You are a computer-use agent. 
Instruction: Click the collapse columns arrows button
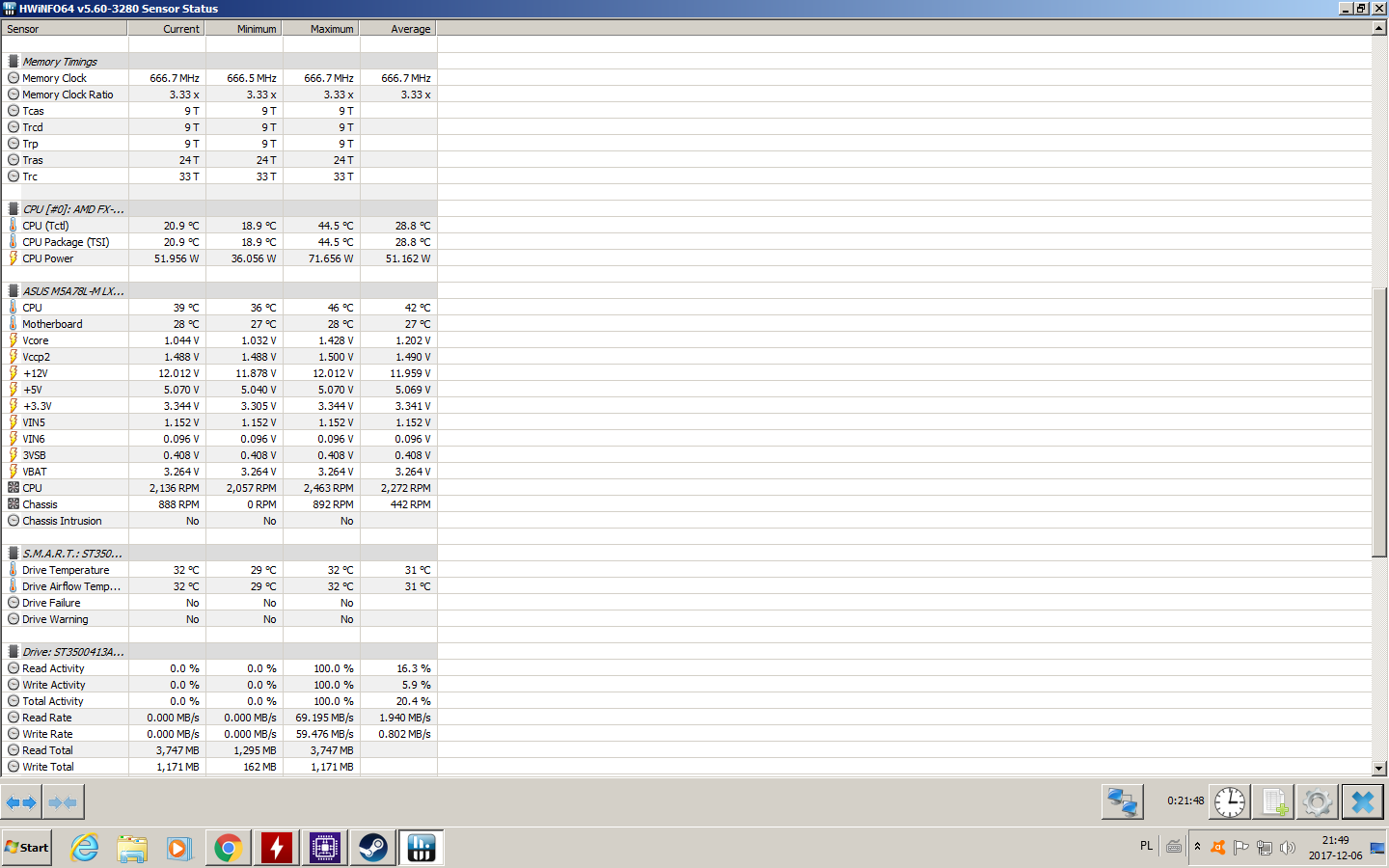[63, 802]
